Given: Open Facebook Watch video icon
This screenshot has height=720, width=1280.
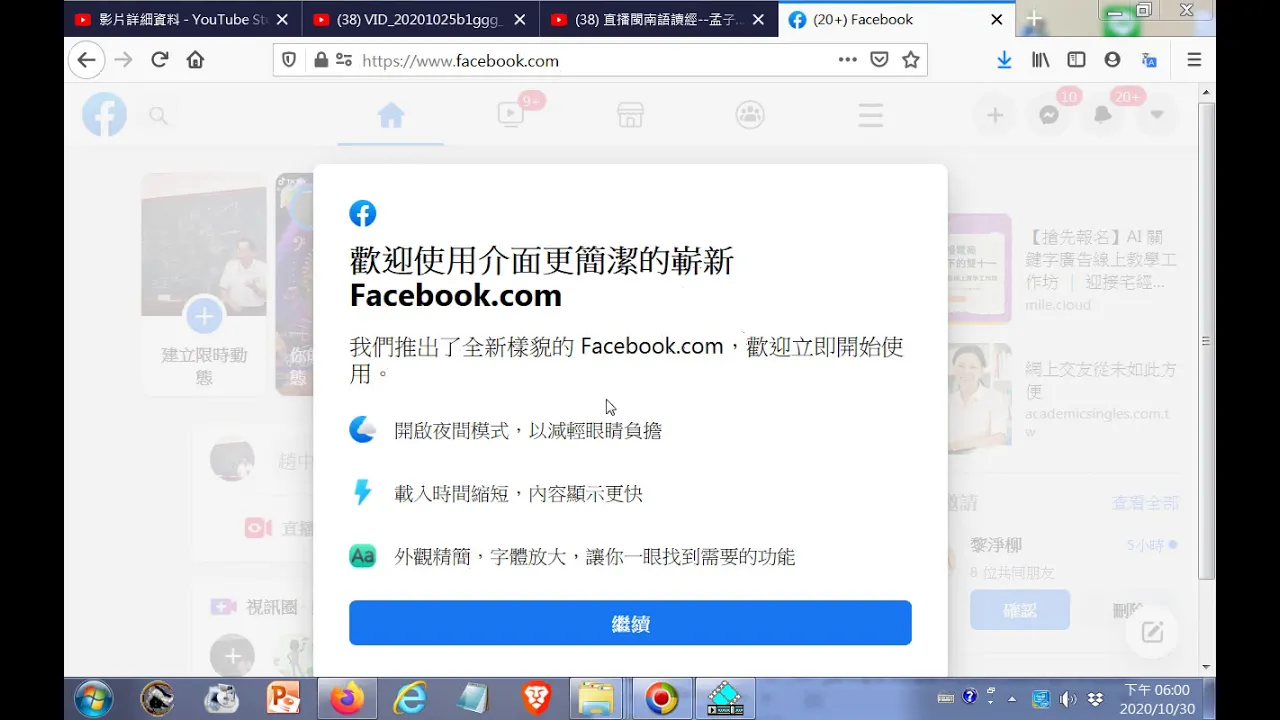Looking at the screenshot, I should click(x=511, y=116).
